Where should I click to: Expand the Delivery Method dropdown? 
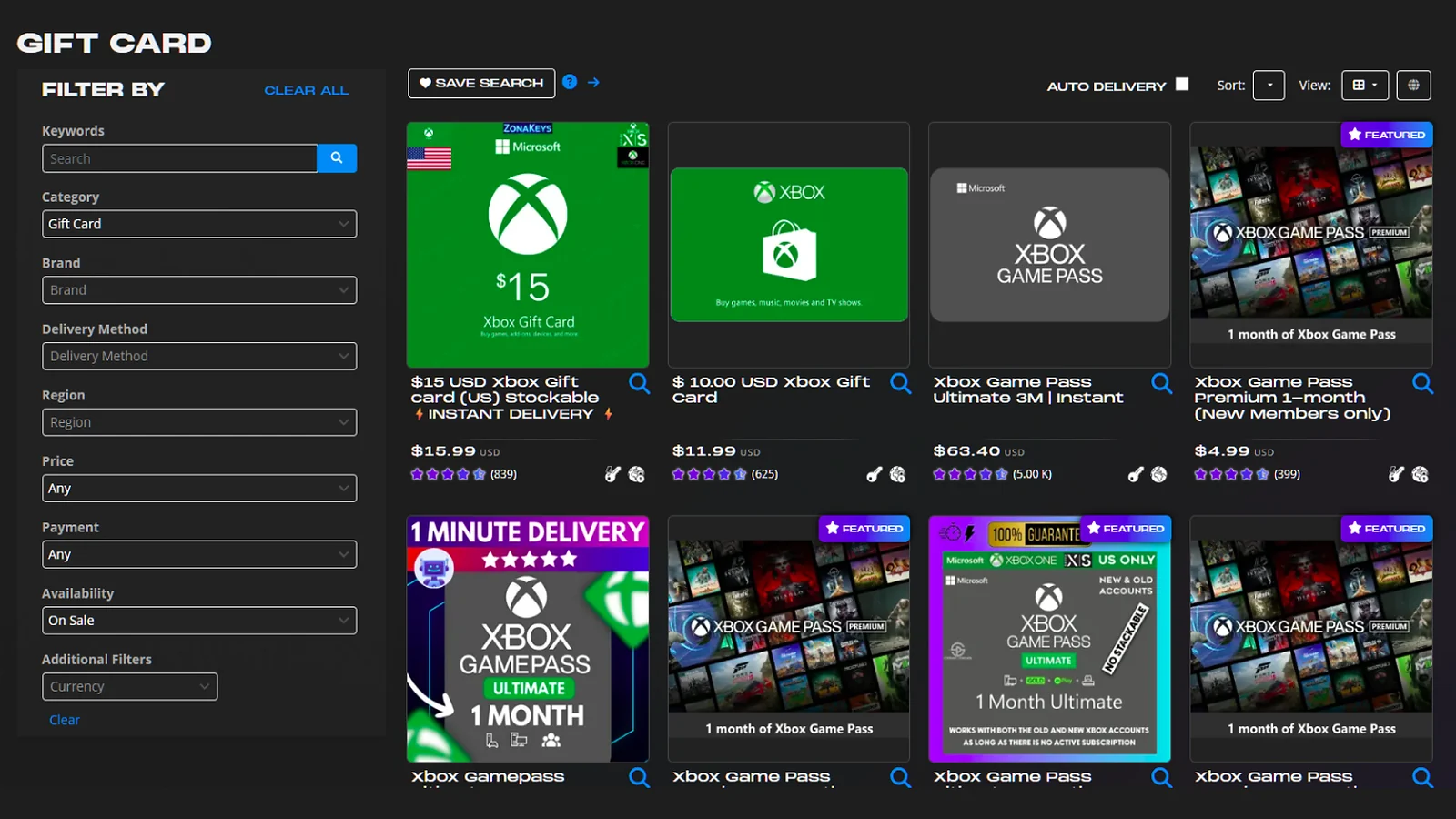click(x=199, y=356)
